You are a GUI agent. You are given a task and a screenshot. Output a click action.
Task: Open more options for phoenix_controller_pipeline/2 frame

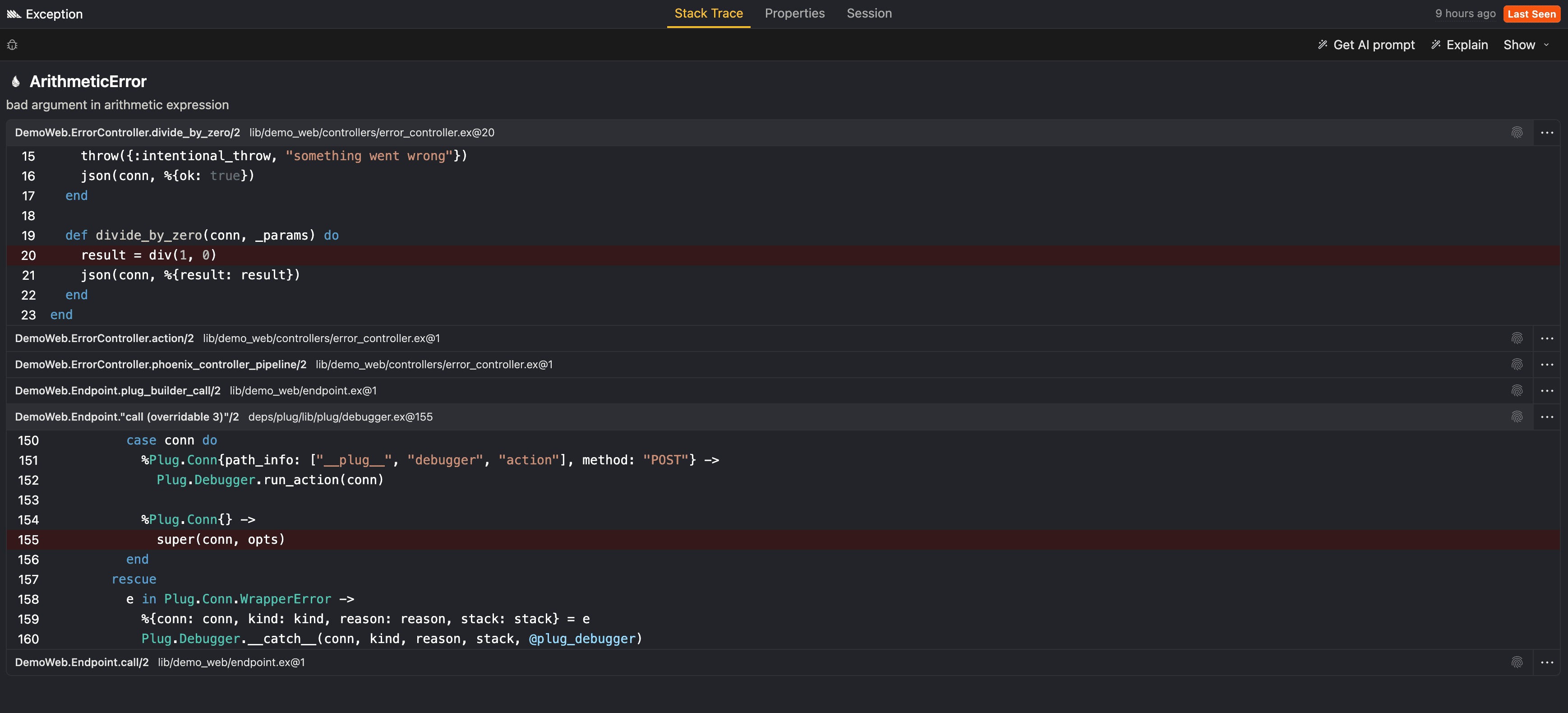[x=1547, y=365]
